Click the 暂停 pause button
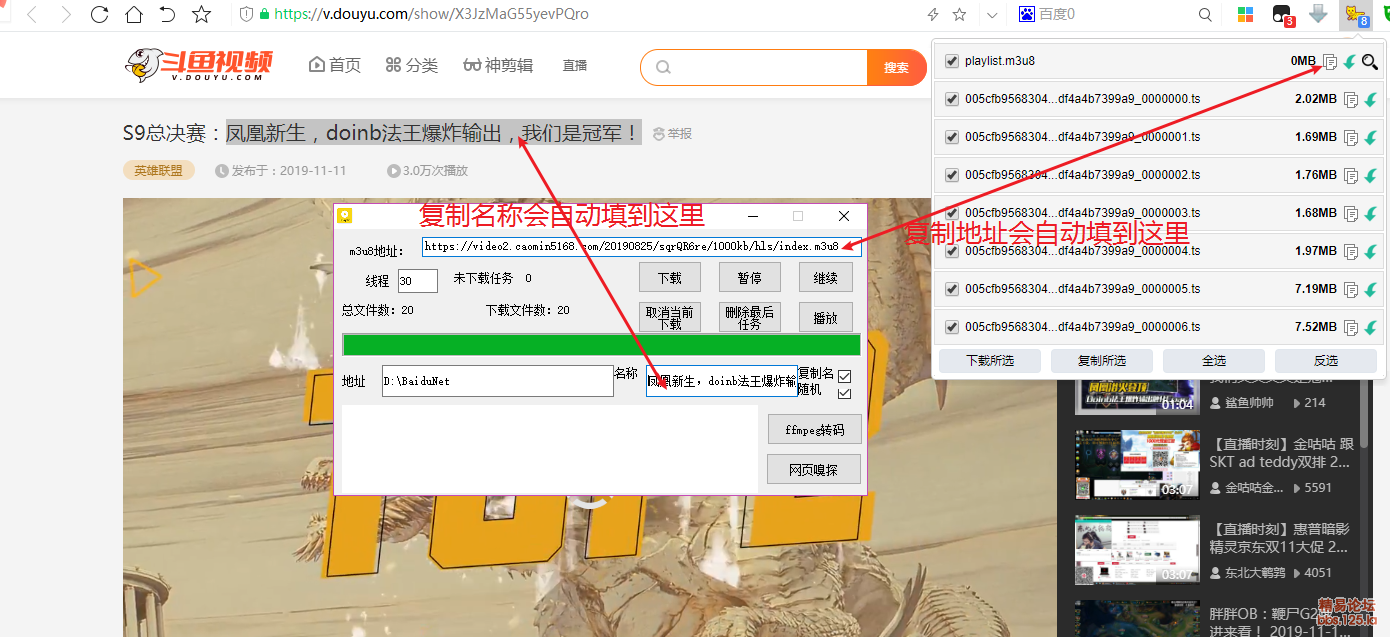1390x637 pixels. [750, 277]
